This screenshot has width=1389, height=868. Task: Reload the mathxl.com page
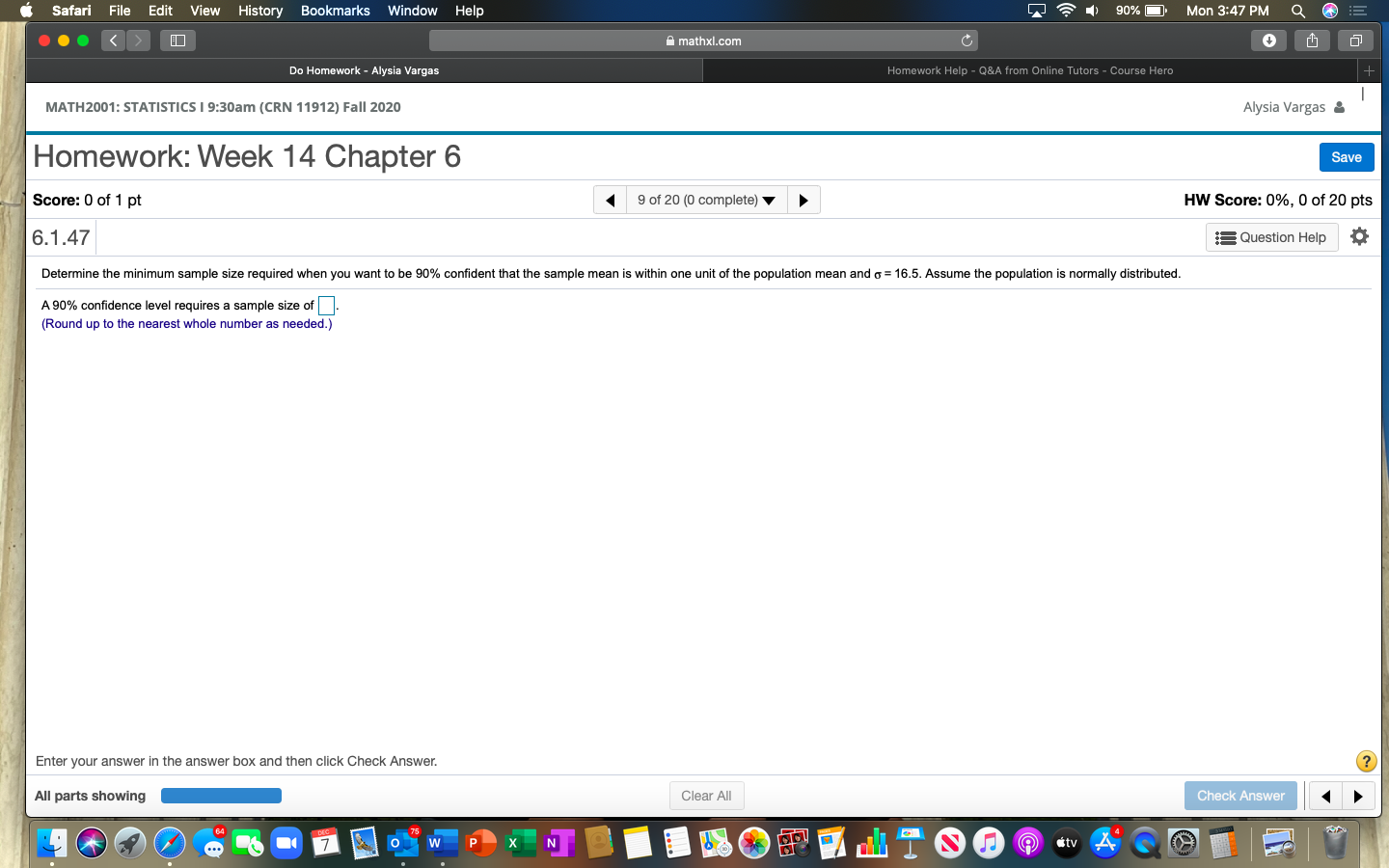tap(967, 41)
